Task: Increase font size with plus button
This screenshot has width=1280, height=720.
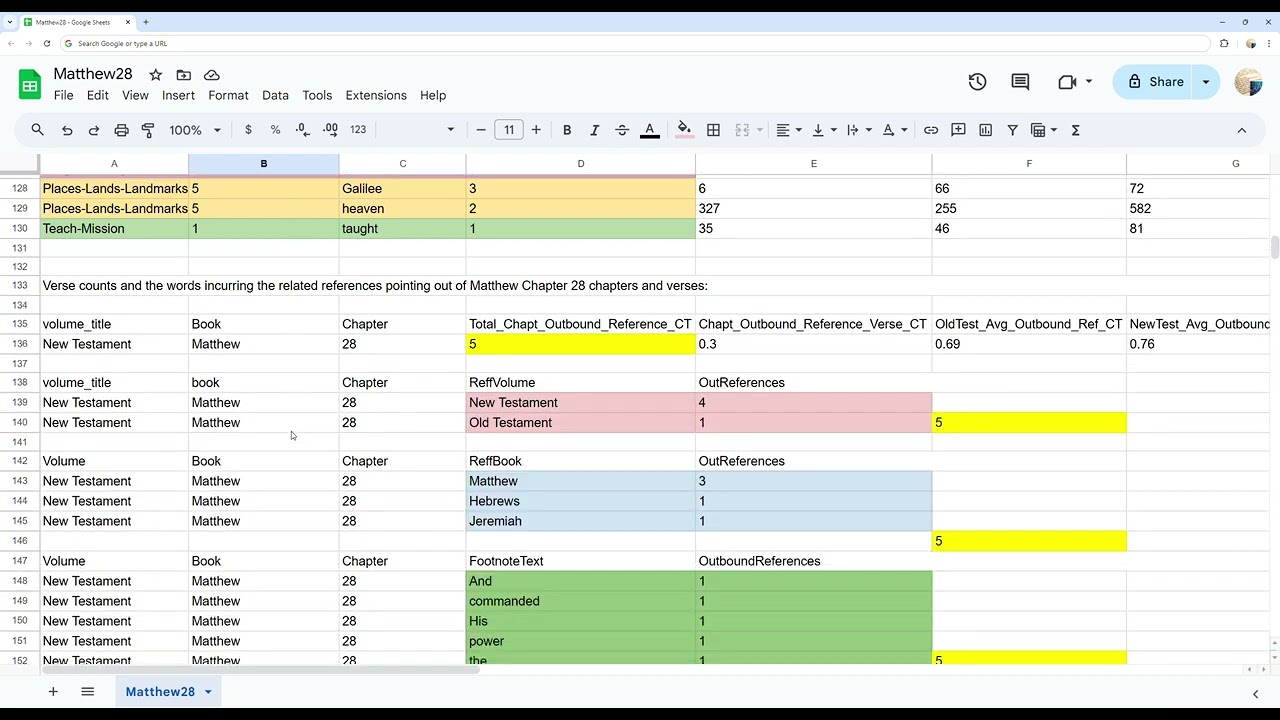Action: pos(536,130)
